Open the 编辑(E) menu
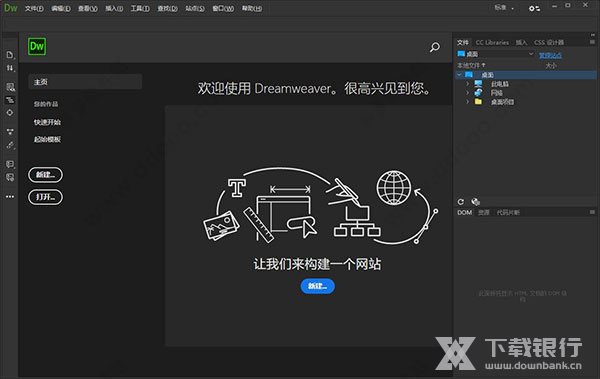The width and height of the screenshot is (600, 379). pos(61,8)
